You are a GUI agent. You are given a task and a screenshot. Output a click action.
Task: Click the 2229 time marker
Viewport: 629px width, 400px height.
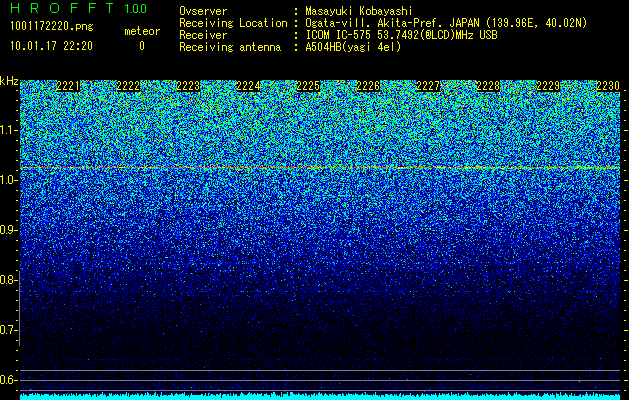[548, 86]
